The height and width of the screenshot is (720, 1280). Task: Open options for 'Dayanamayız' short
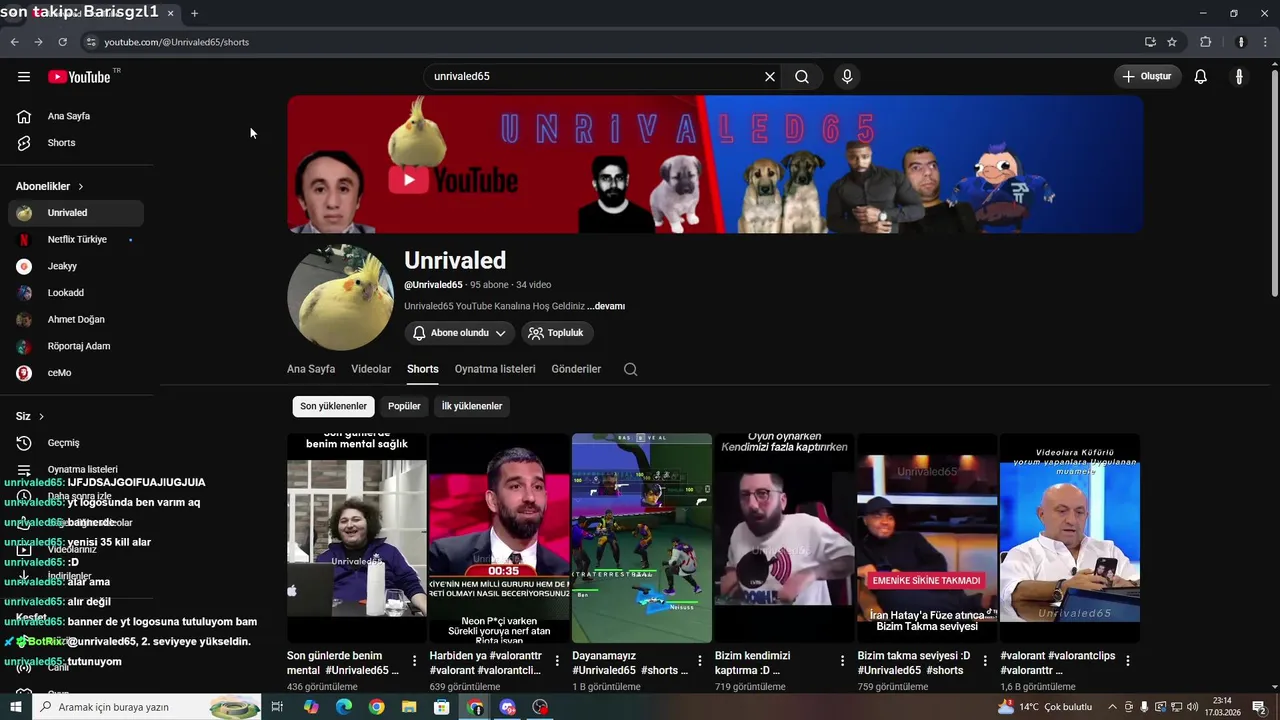coord(700,661)
